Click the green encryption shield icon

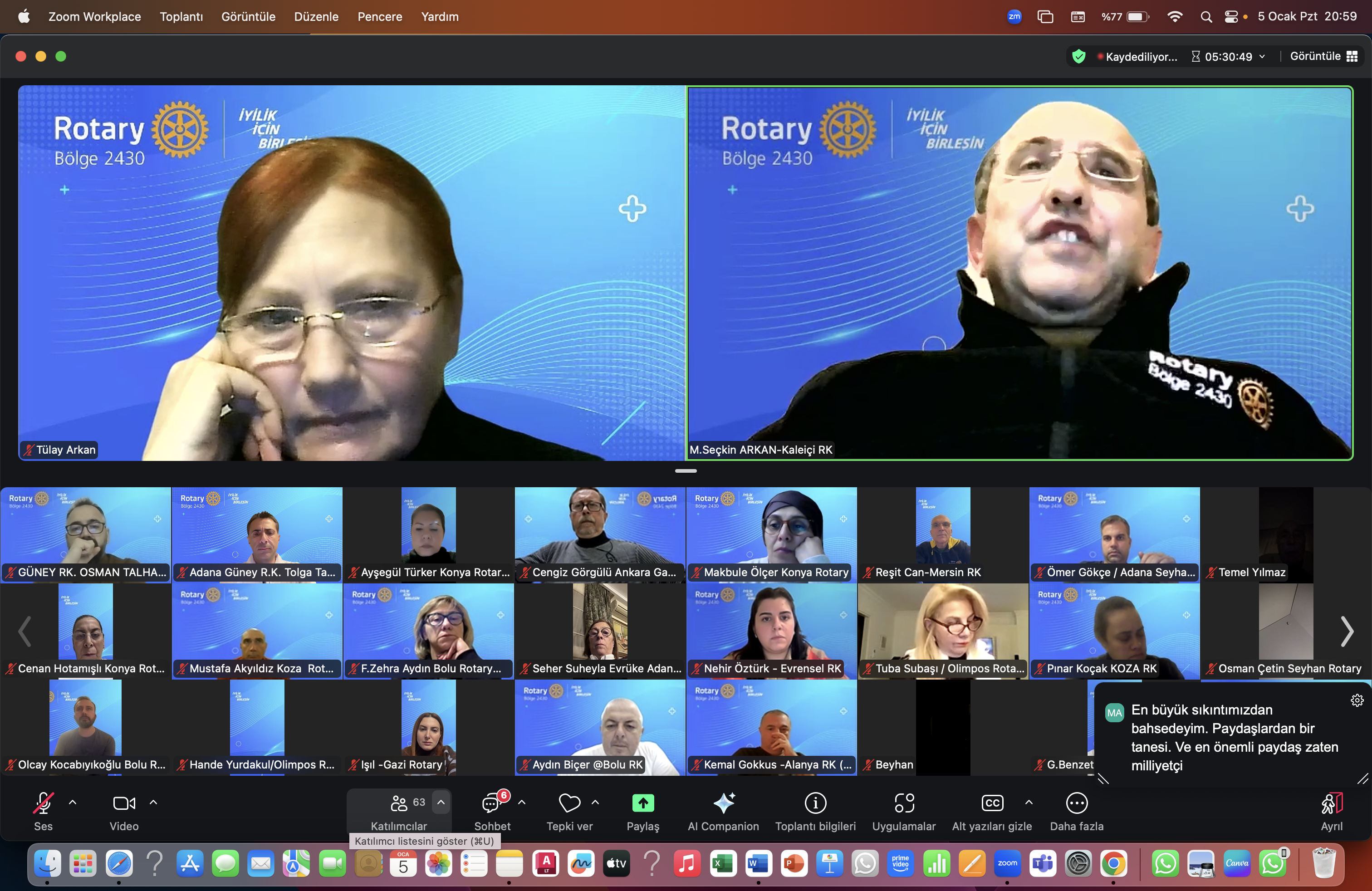[1078, 56]
